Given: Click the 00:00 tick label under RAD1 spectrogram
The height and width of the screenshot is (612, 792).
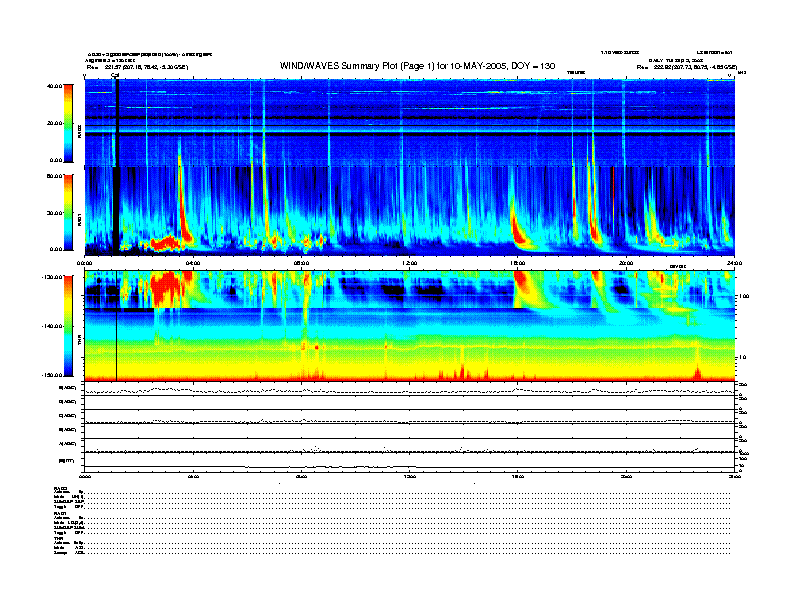Looking at the screenshot, I should tap(84, 263).
